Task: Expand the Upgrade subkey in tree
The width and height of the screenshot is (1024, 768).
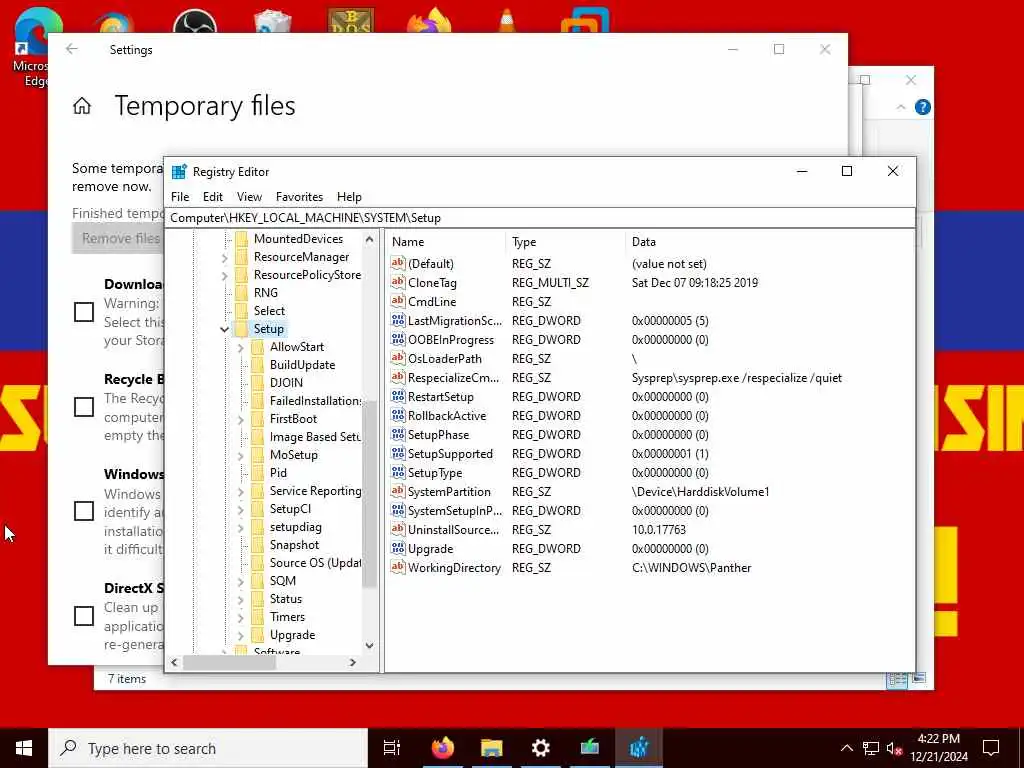Action: (x=240, y=635)
